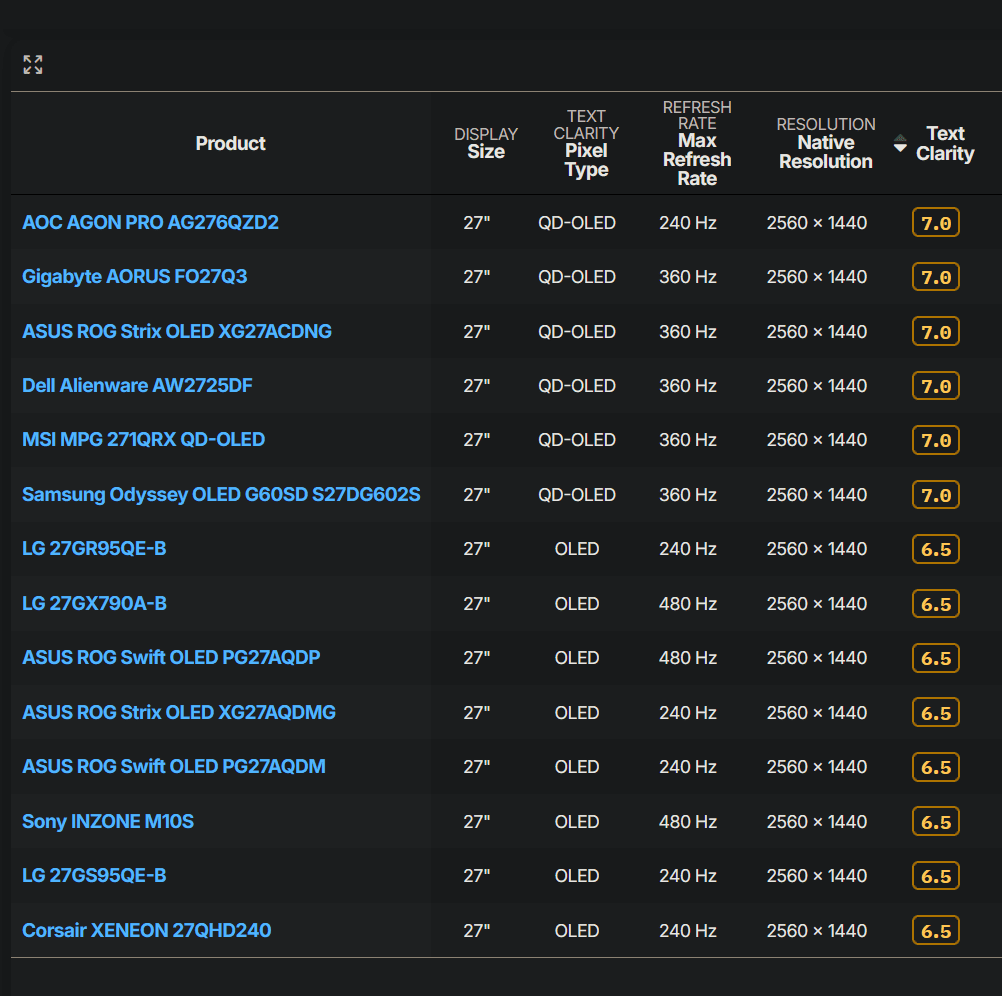Screen dimensions: 1002x996
Task: Open LG 27GR95QE-B product link
Action: tap(94, 549)
